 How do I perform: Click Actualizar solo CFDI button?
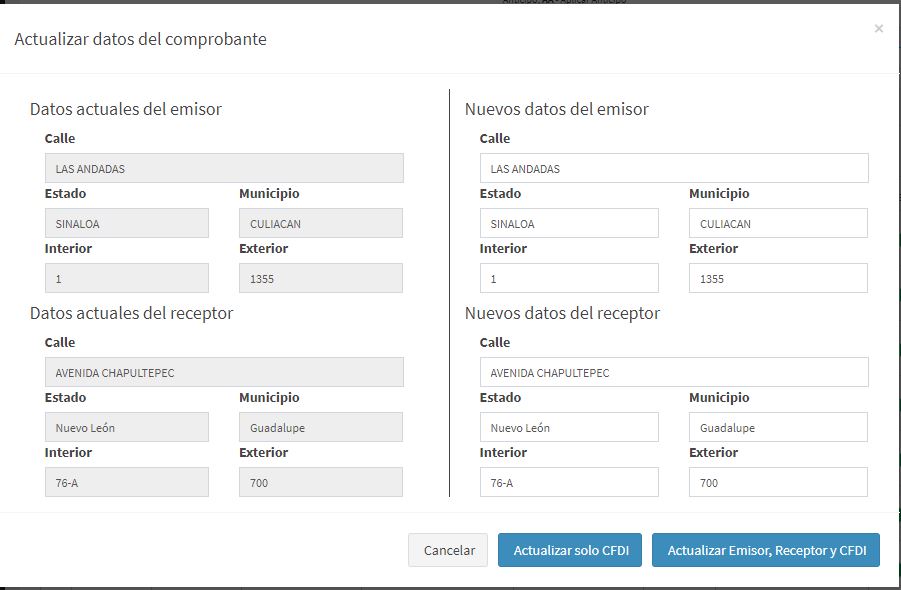570,550
